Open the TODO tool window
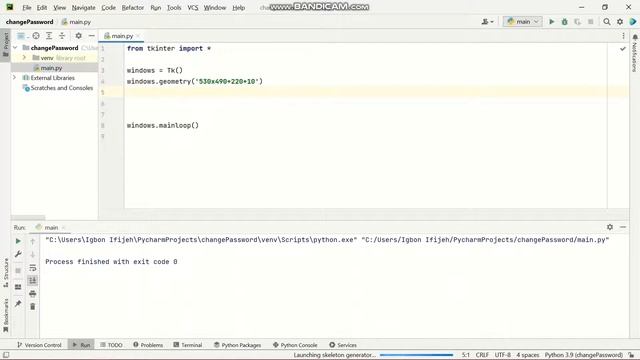The height and width of the screenshot is (360, 640). point(111,345)
